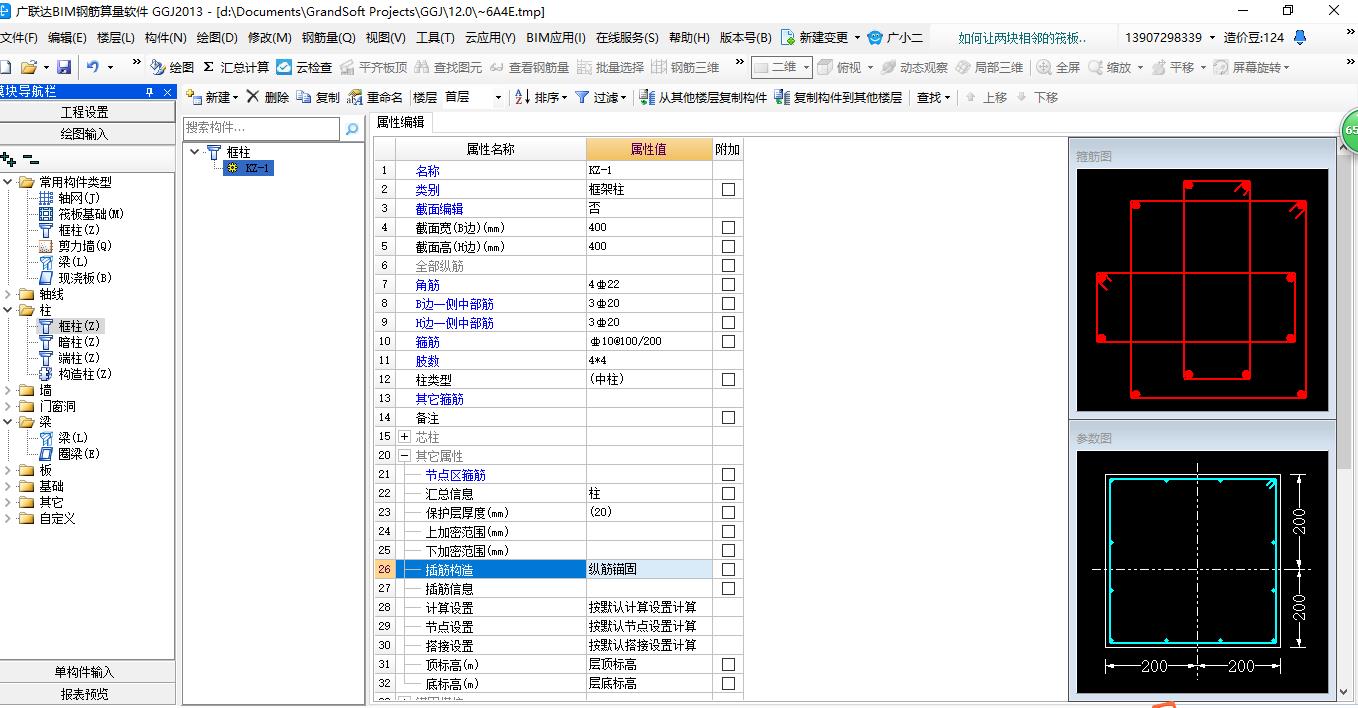This screenshot has width=1358, height=708.
Task: Open 钢筋三维 rebar 3D view
Action: pyautogui.click(x=685, y=67)
